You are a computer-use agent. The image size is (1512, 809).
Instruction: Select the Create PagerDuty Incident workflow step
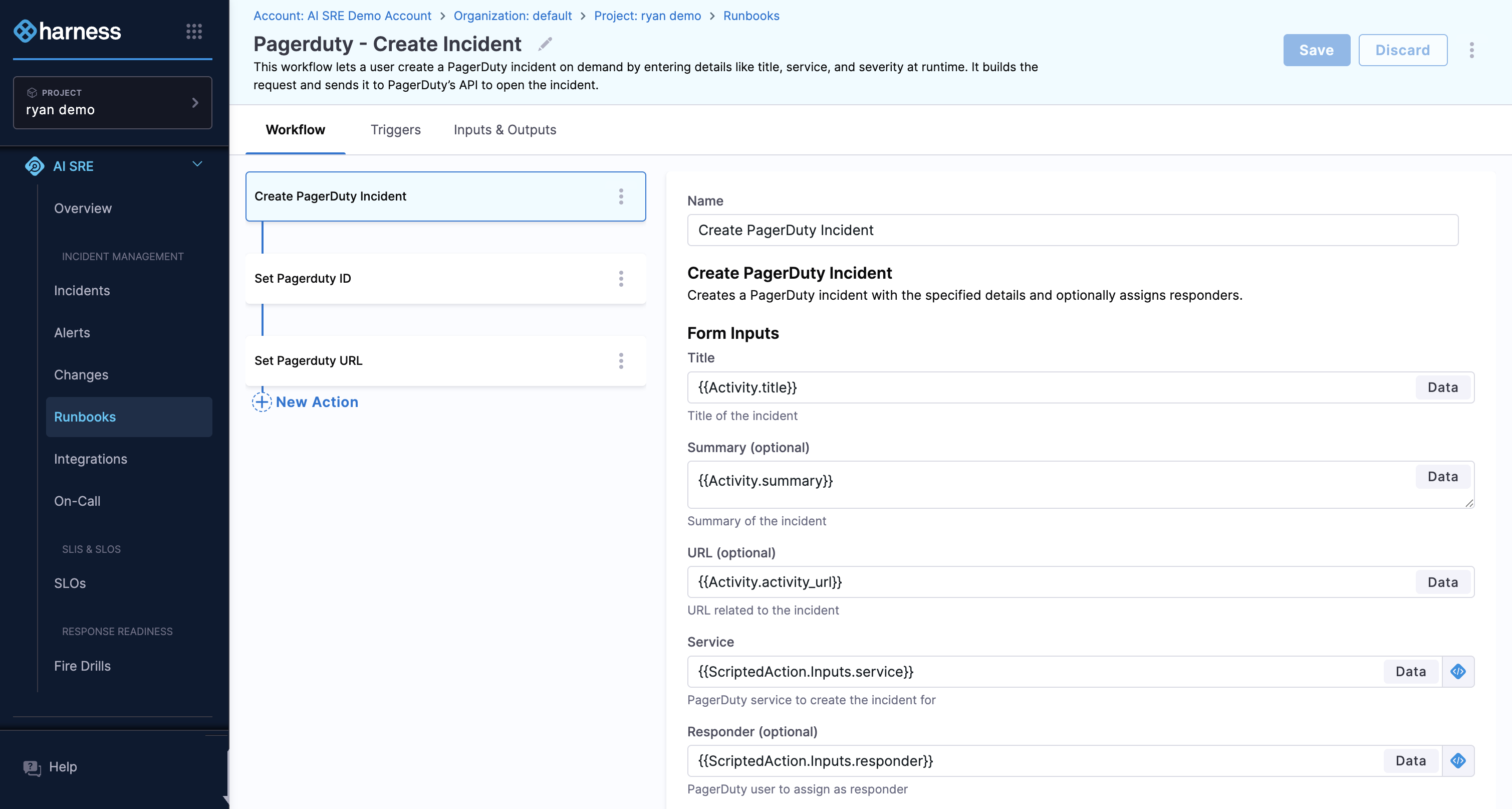click(x=445, y=196)
